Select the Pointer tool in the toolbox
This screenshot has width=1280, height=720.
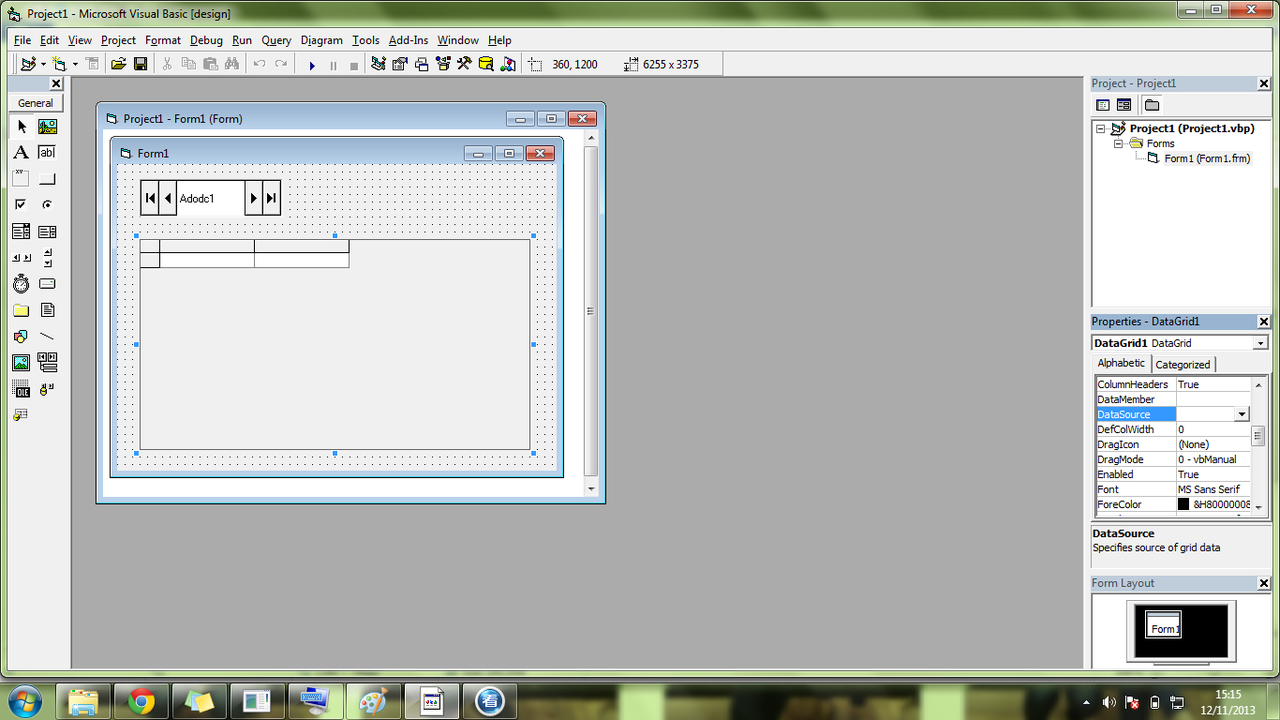21,127
